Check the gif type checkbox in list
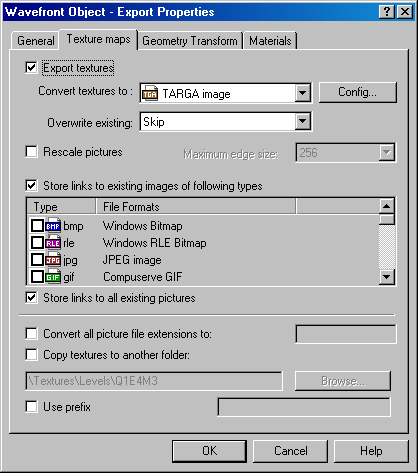418x473 pixels. [37, 277]
